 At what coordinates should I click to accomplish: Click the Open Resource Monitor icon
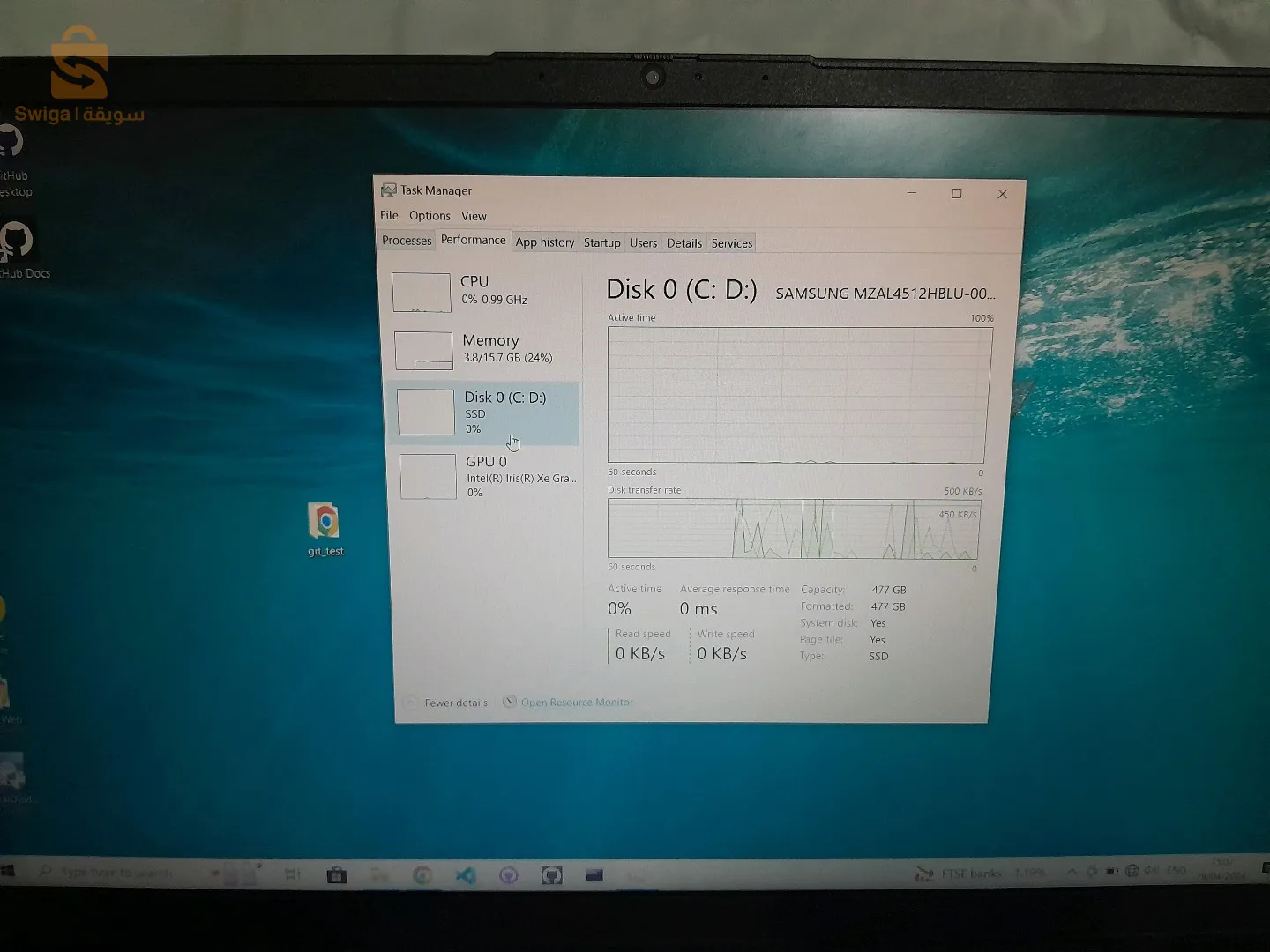(x=509, y=702)
